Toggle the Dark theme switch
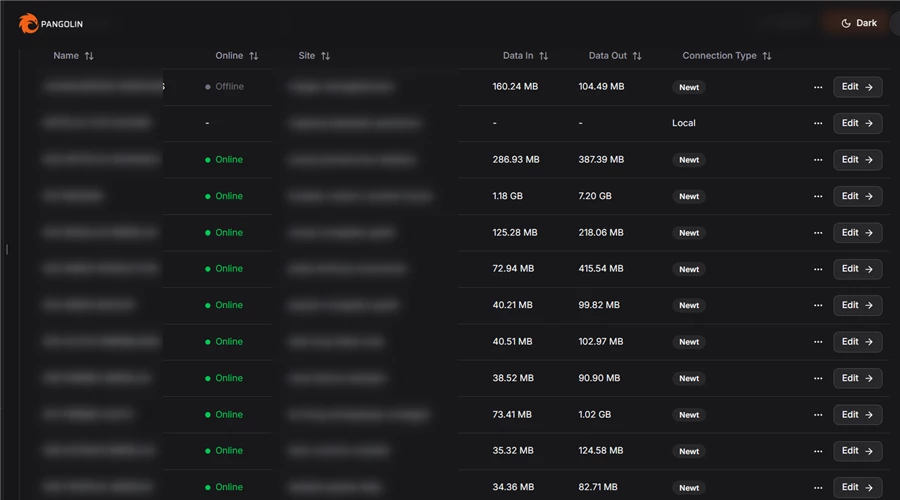900x500 pixels. click(x=859, y=23)
